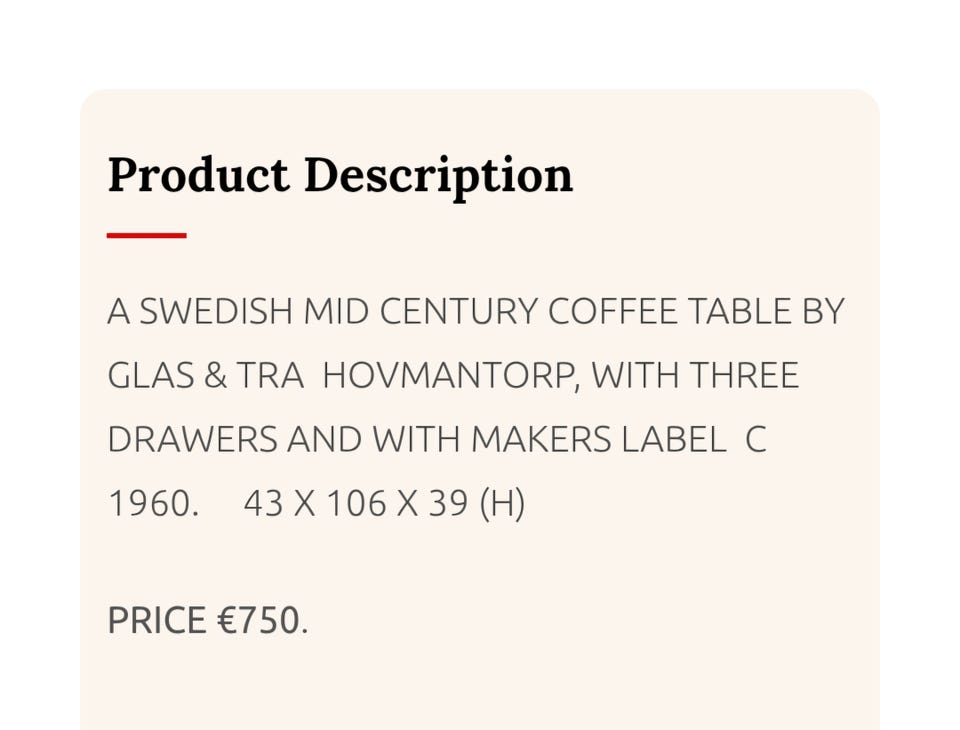This screenshot has width=960, height=730.
Task: Click the "43" dimension value
Action: (263, 503)
